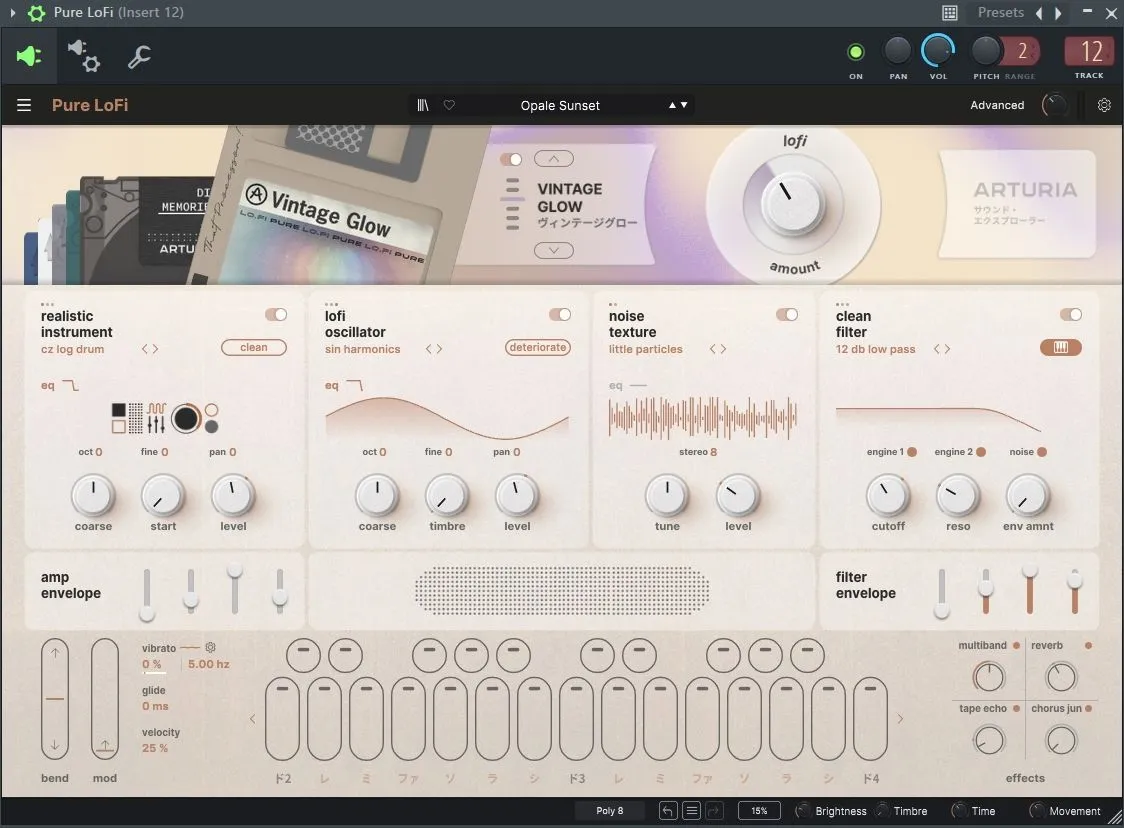The image size is (1124, 828).
Task: Open plugin settings gear at top right
Action: [1104, 105]
